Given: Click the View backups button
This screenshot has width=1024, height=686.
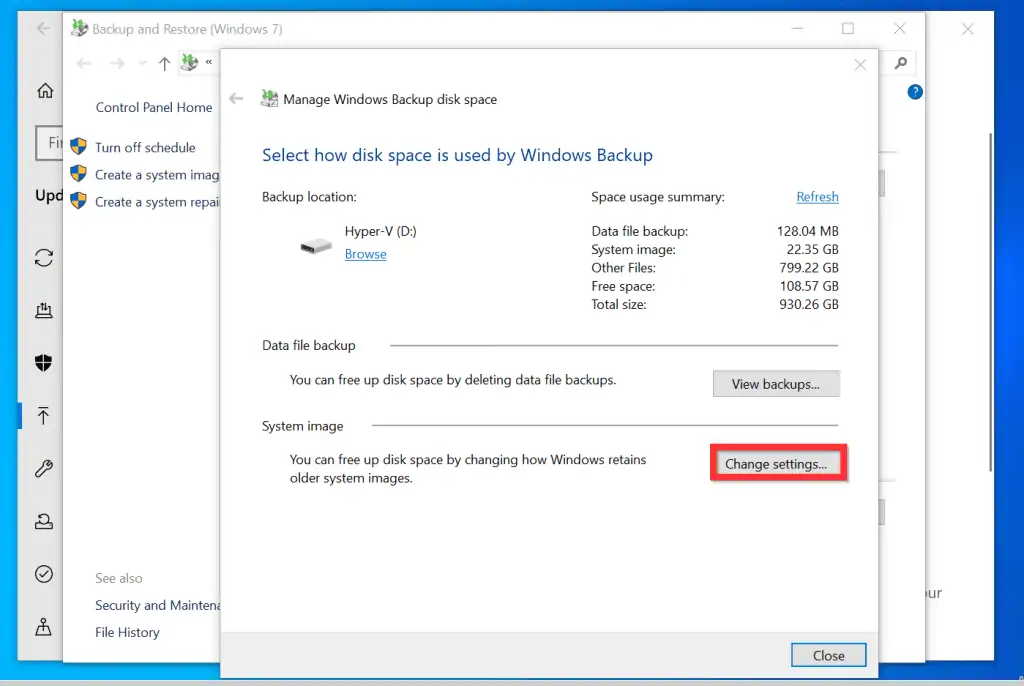Looking at the screenshot, I should pyautogui.click(x=776, y=383).
